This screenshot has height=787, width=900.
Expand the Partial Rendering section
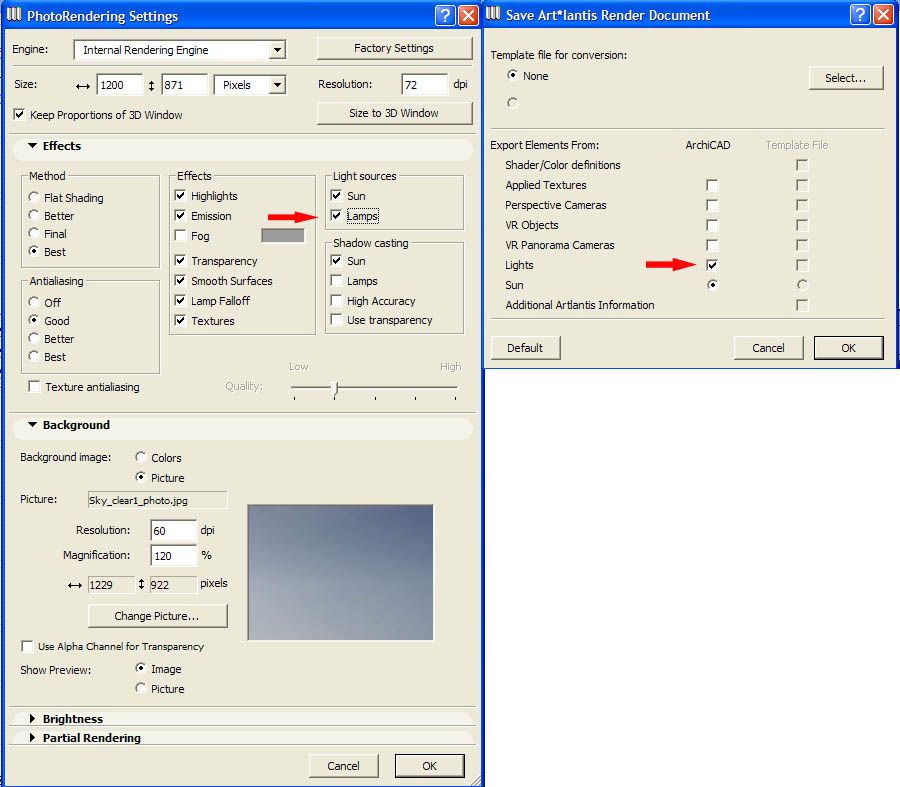click(x=32, y=738)
